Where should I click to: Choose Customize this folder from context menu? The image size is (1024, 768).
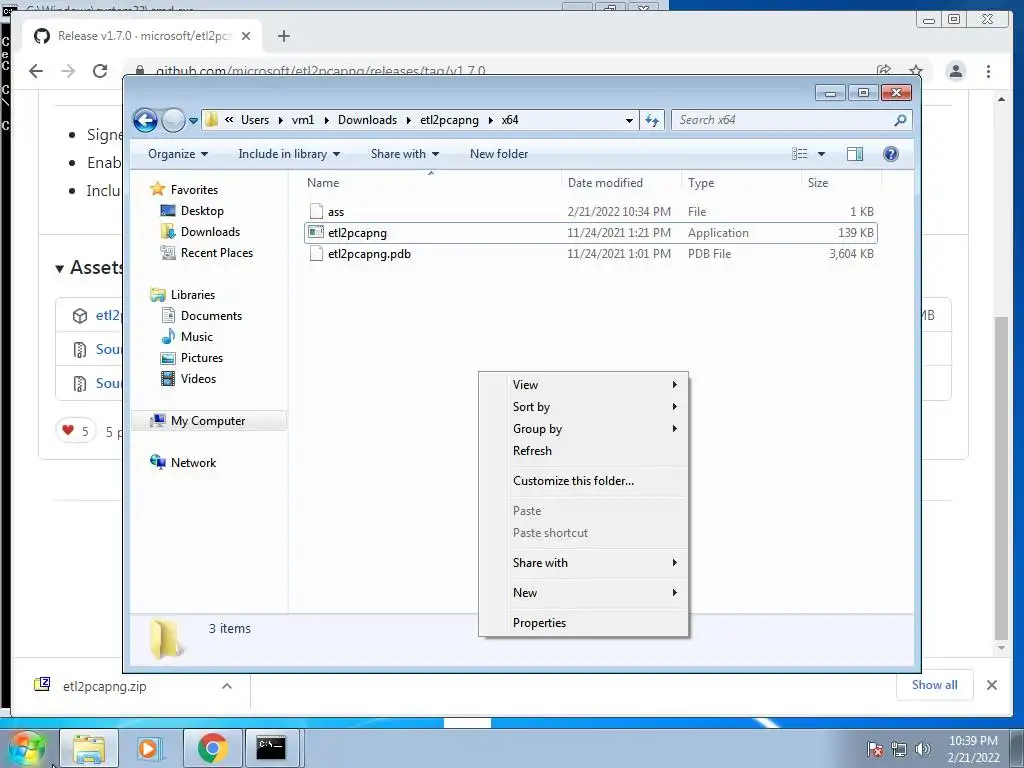(583, 481)
